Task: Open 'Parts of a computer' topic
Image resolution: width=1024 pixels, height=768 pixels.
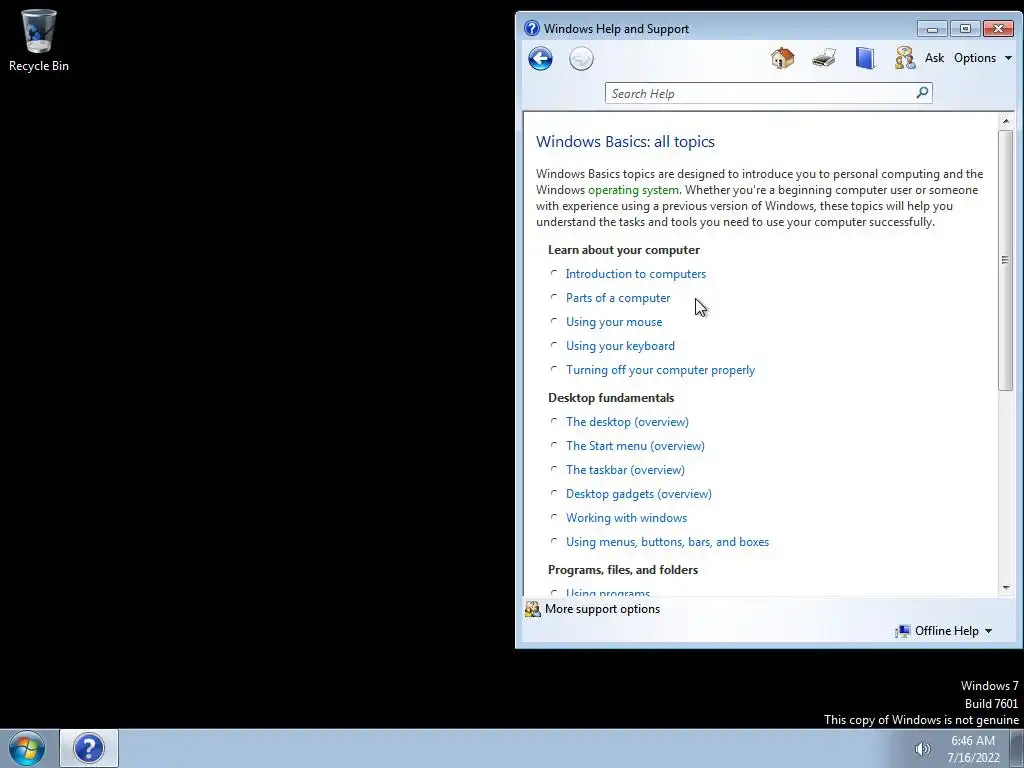Action: click(618, 298)
